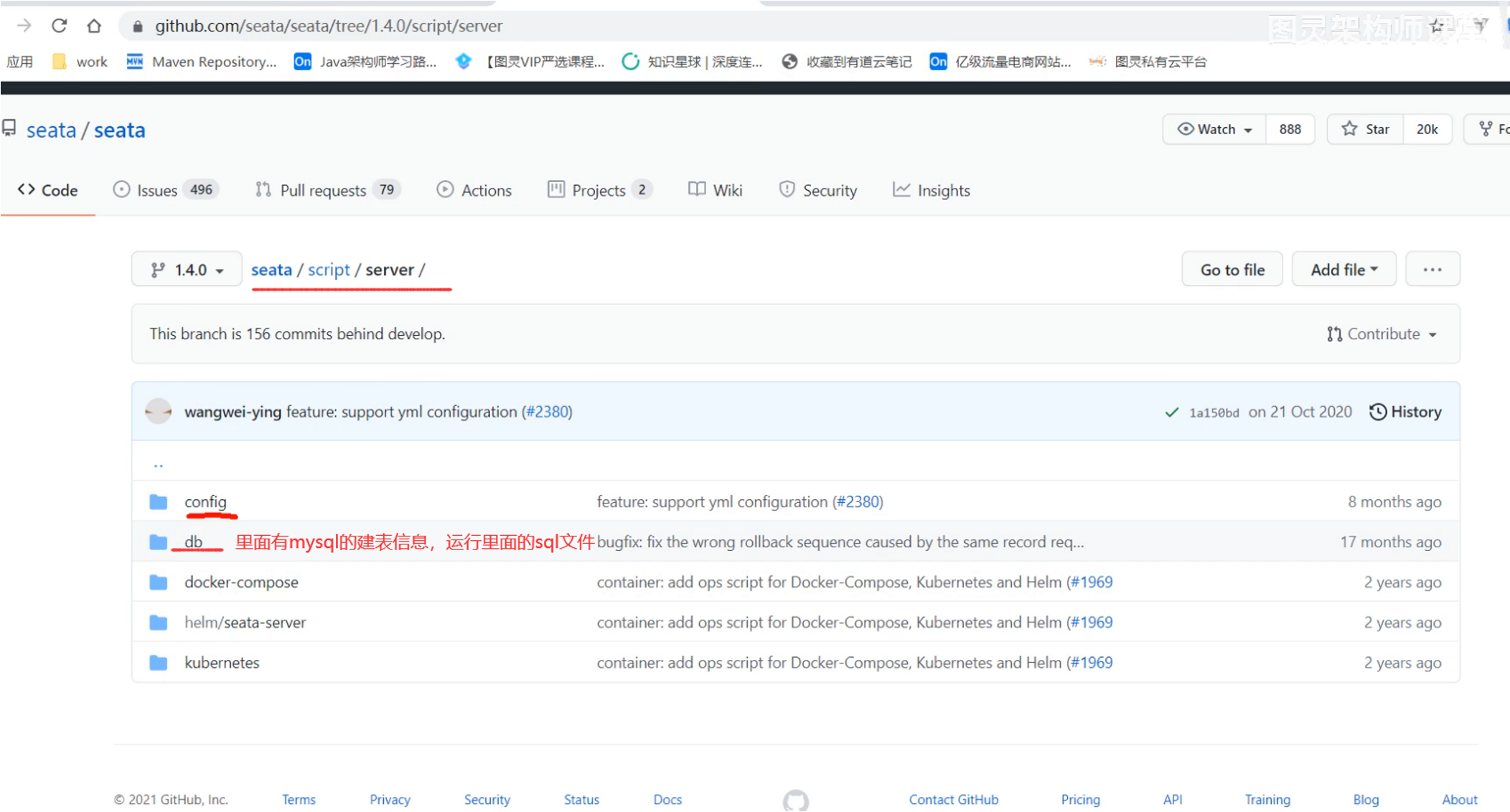This screenshot has width=1510, height=812.
Task: Open the Security tab
Action: tap(818, 190)
